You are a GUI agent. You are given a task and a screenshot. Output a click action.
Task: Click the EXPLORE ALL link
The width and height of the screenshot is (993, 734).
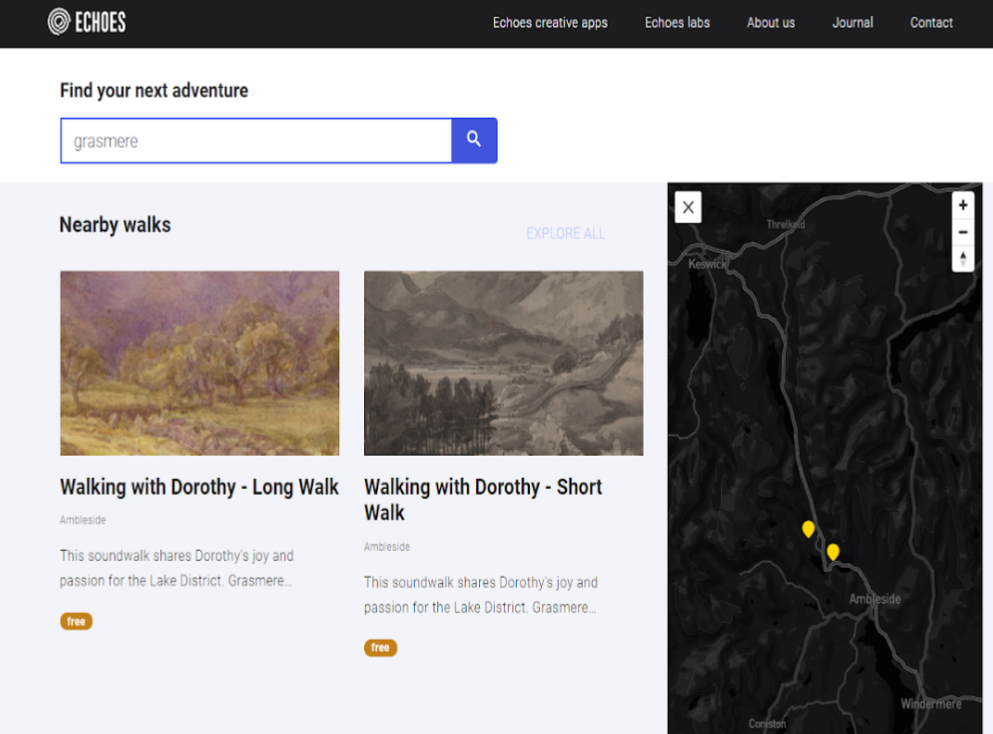click(566, 234)
